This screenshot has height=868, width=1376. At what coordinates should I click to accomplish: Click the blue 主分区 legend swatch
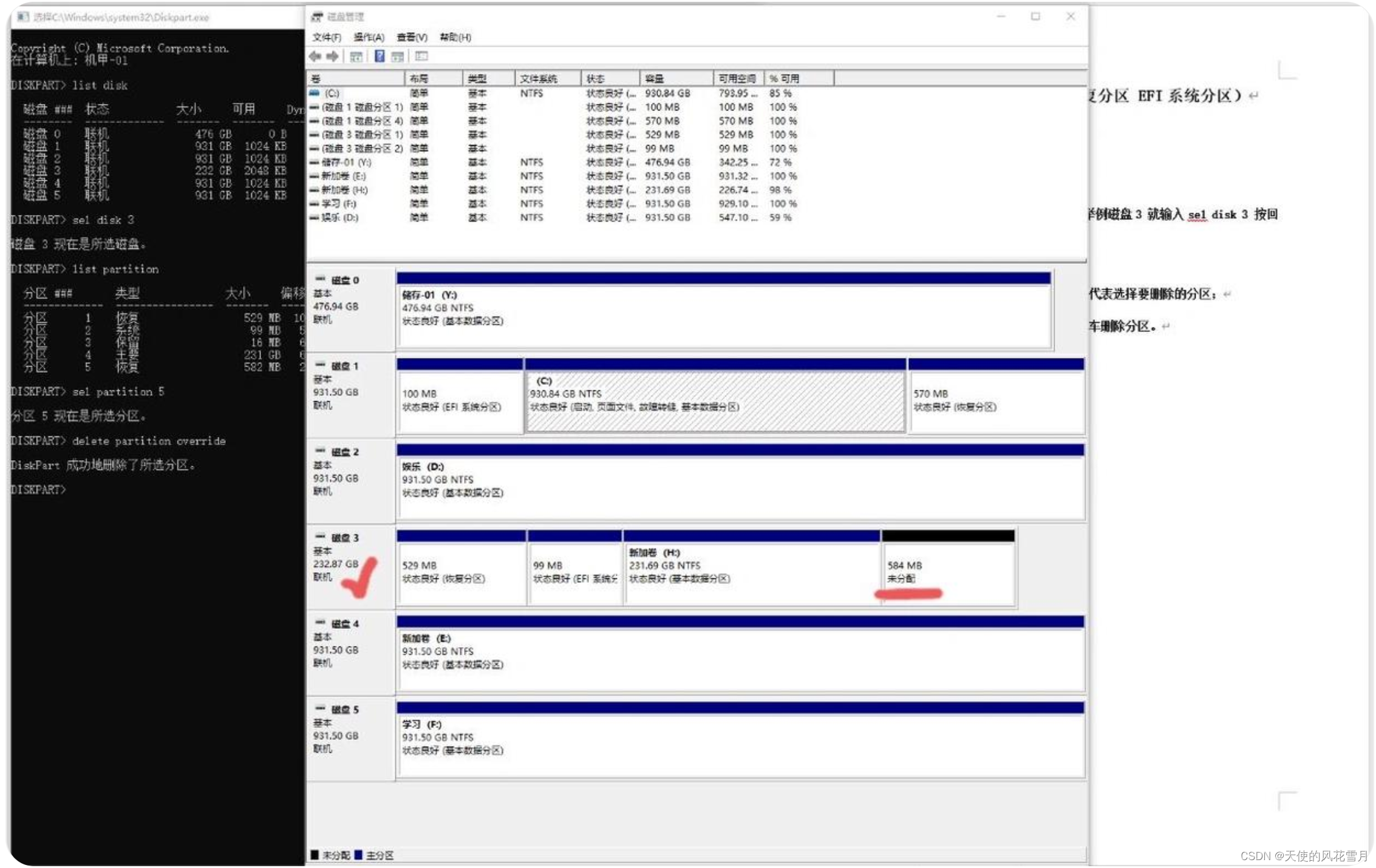point(358,855)
